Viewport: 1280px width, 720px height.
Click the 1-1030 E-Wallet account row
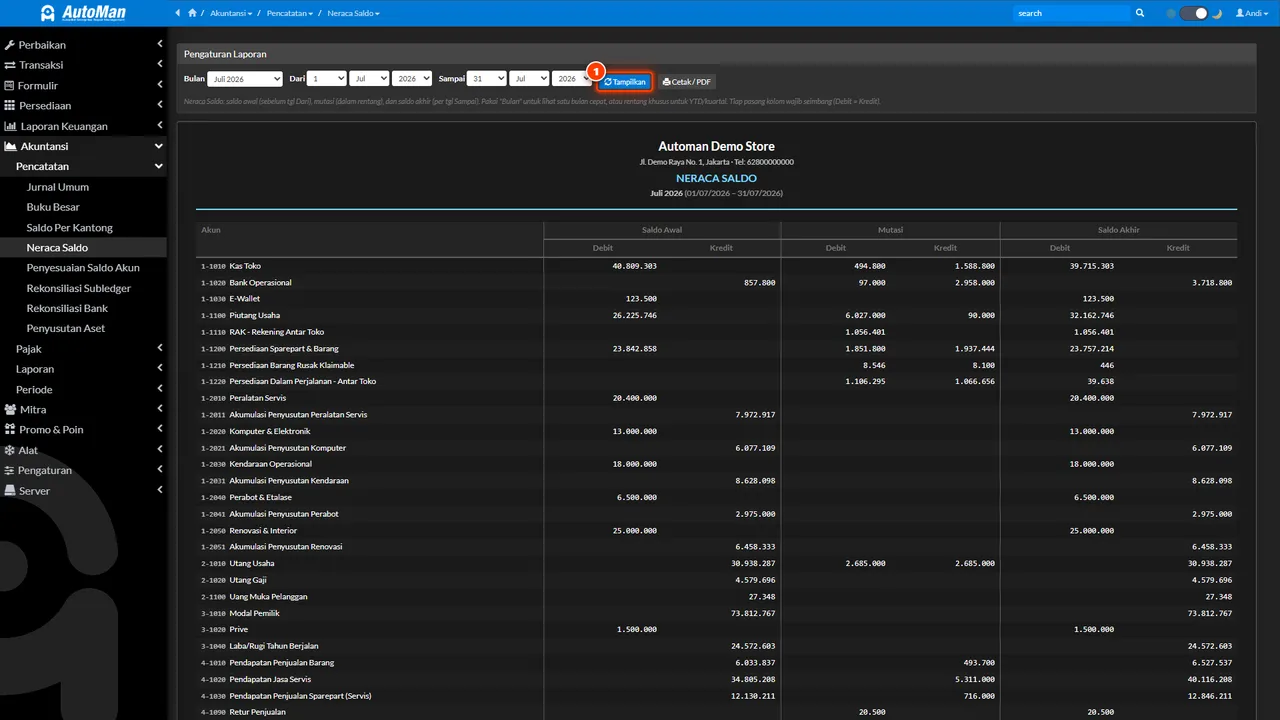(x=716, y=299)
